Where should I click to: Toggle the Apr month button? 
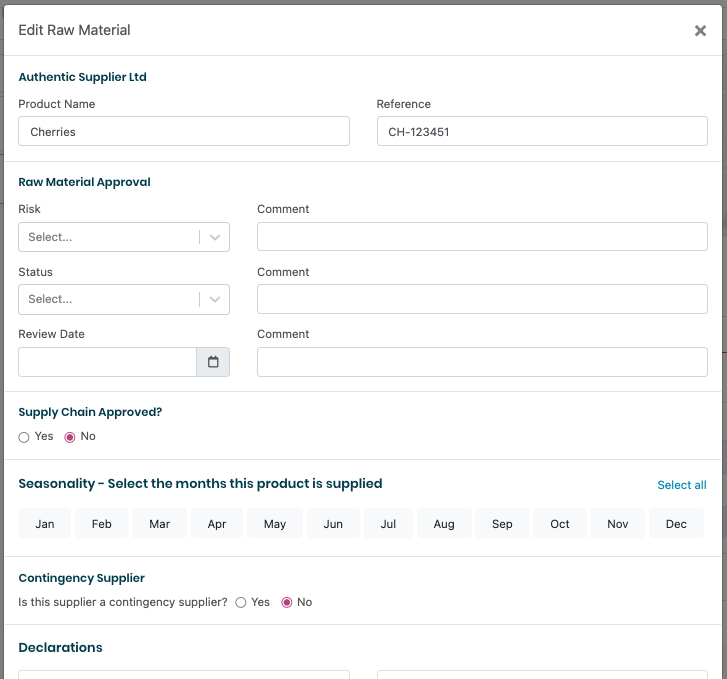[216, 524]
